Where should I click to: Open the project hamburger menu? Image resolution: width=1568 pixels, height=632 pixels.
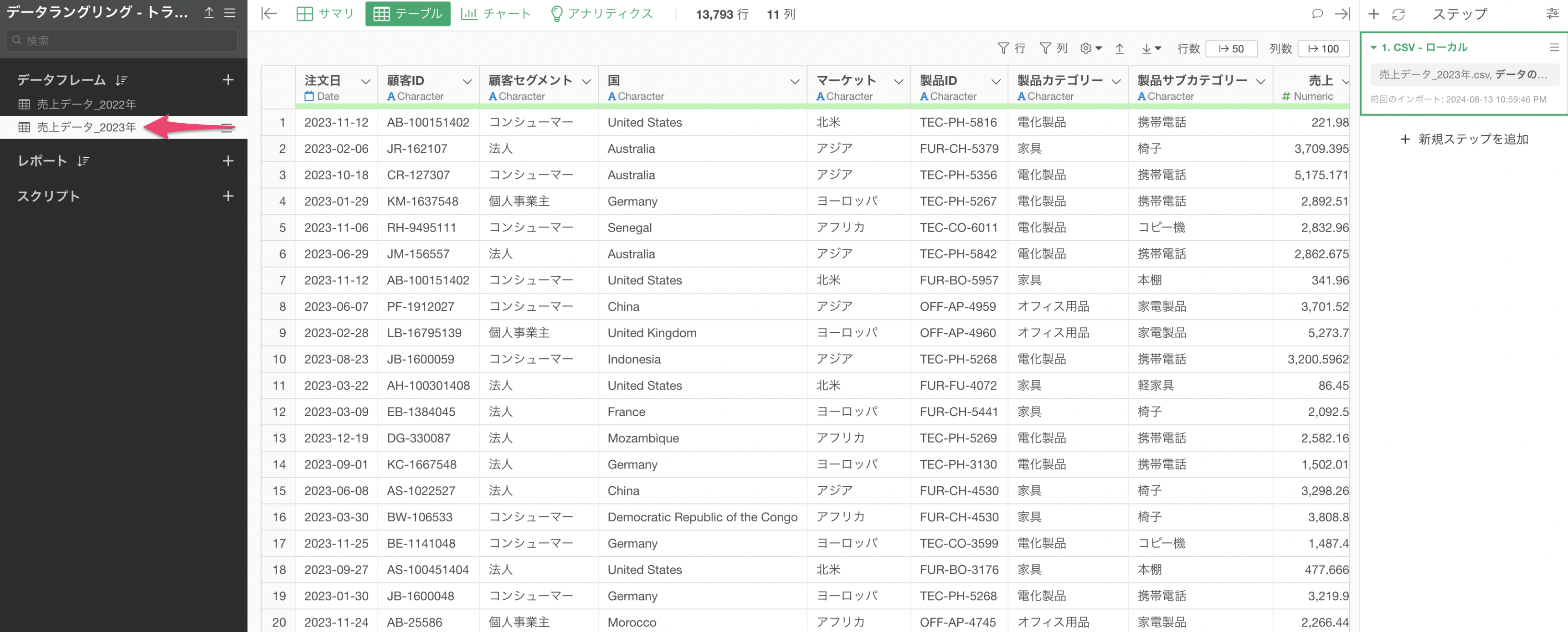[x=230, y=13]
